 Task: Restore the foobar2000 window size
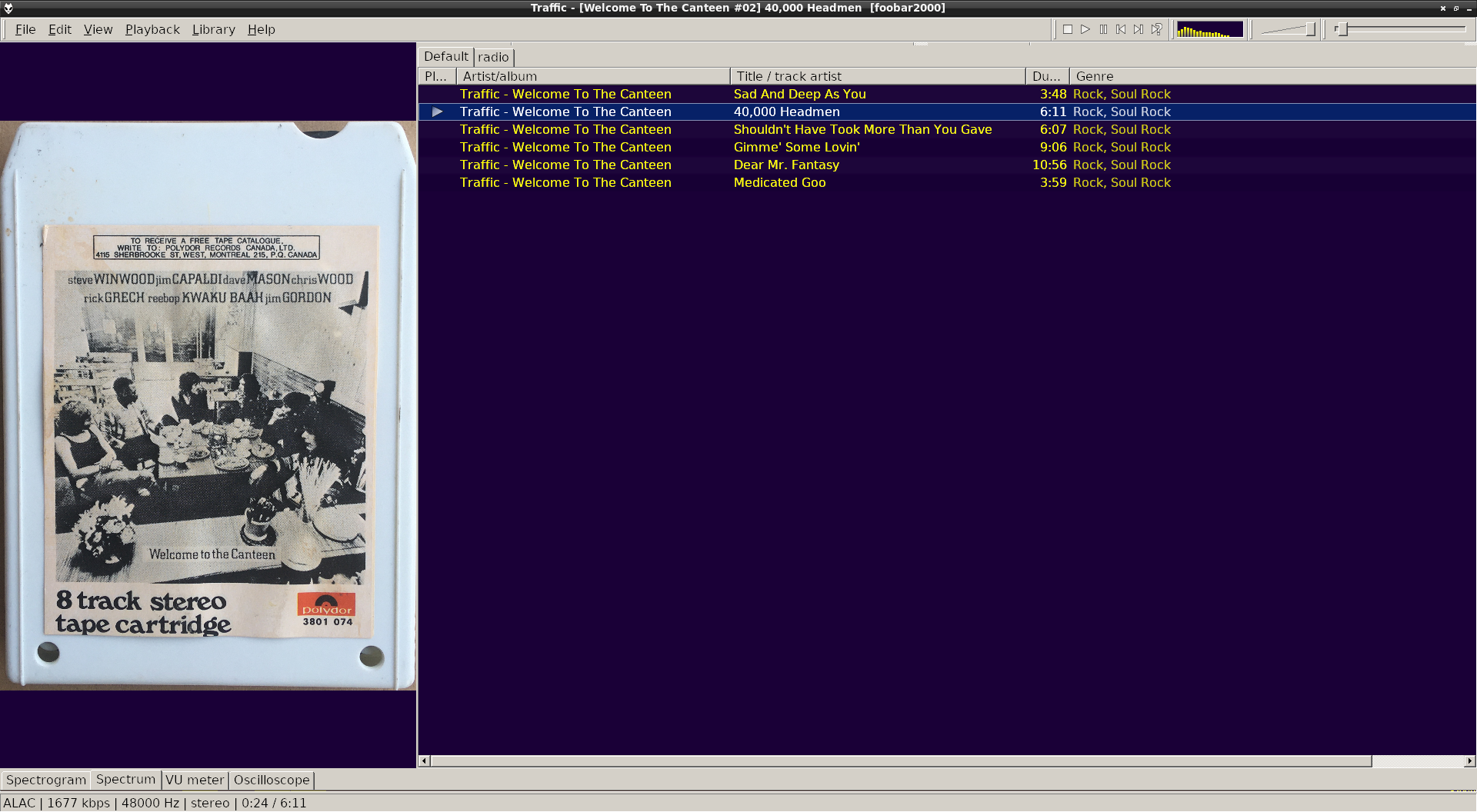coord(1455,8)
